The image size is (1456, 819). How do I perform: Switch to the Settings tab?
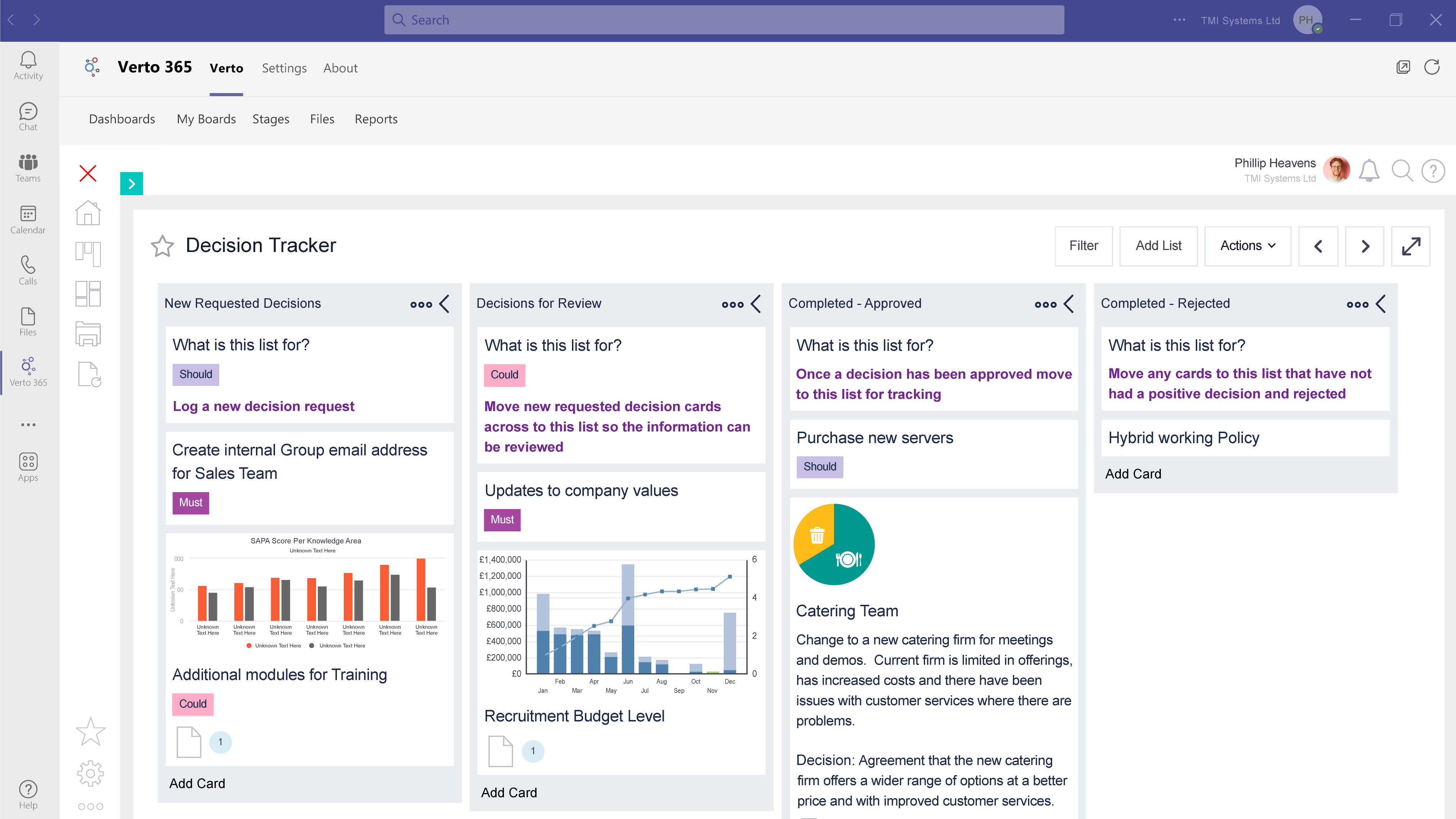point(284,68)
